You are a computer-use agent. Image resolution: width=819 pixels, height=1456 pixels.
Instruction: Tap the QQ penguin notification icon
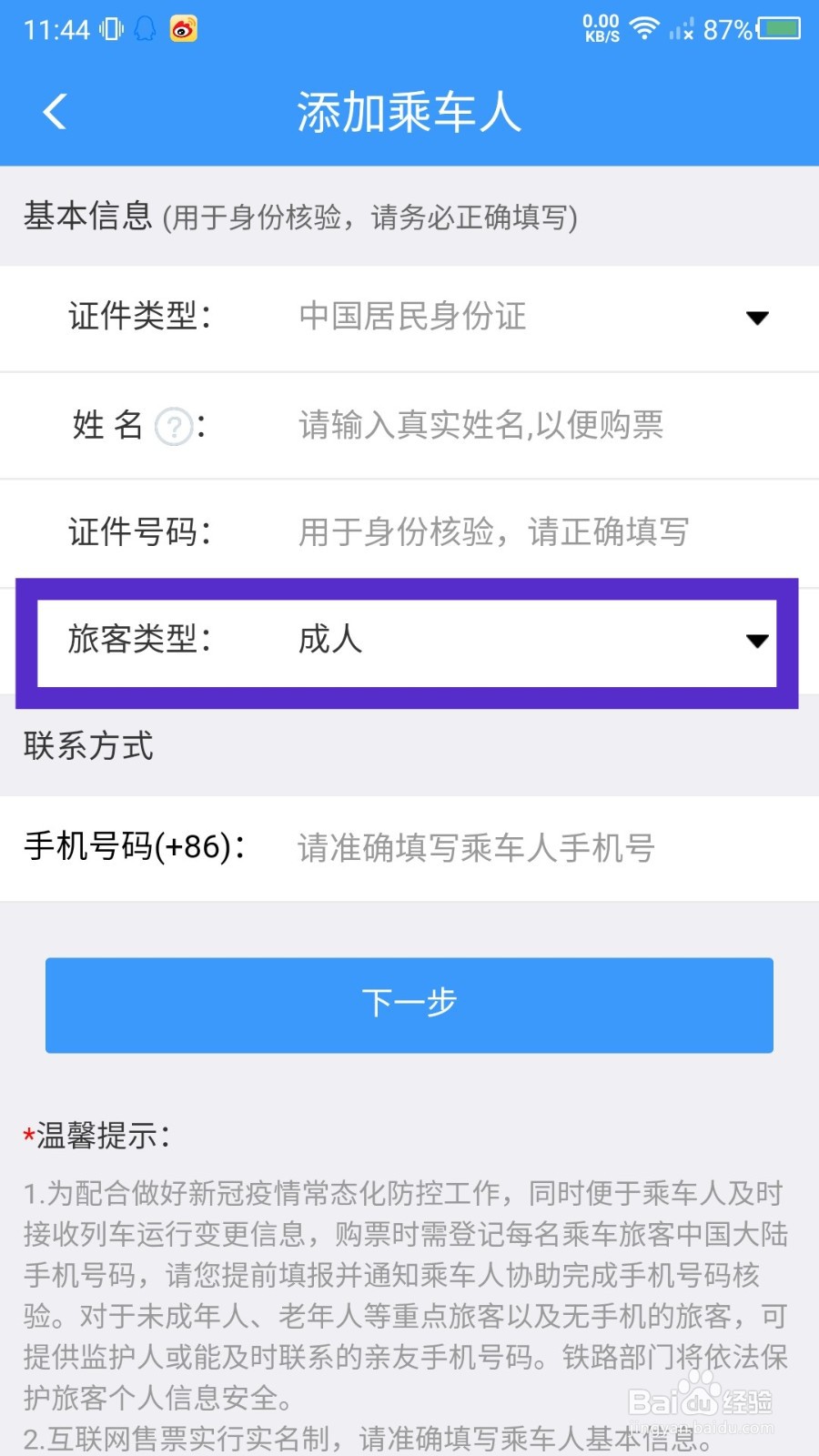[x=145, y=29]
